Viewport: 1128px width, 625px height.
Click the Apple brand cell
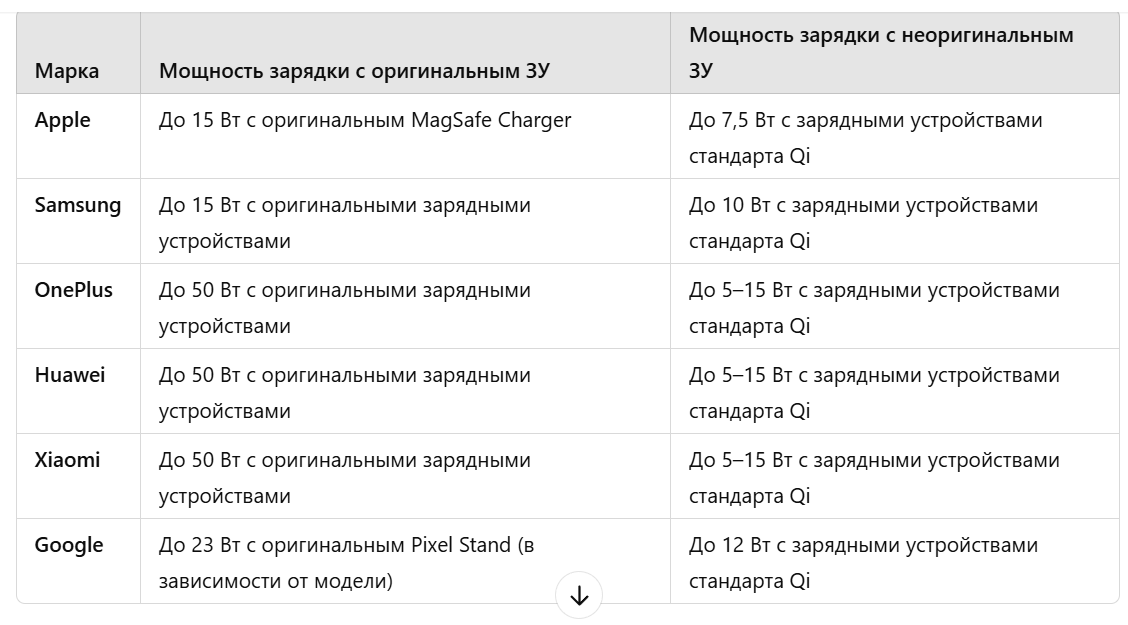click(63, 121)
